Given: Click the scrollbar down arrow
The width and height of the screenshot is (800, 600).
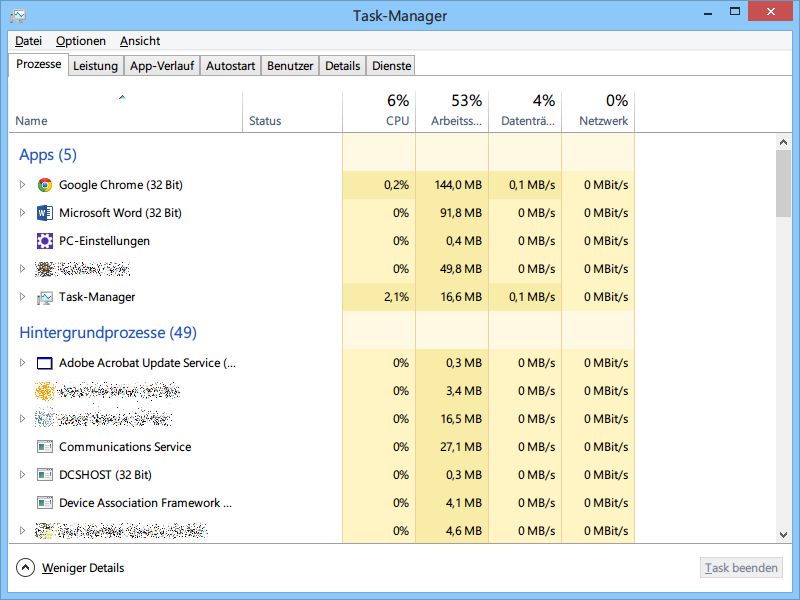Looking at the screenshot, I should (784, 535).
